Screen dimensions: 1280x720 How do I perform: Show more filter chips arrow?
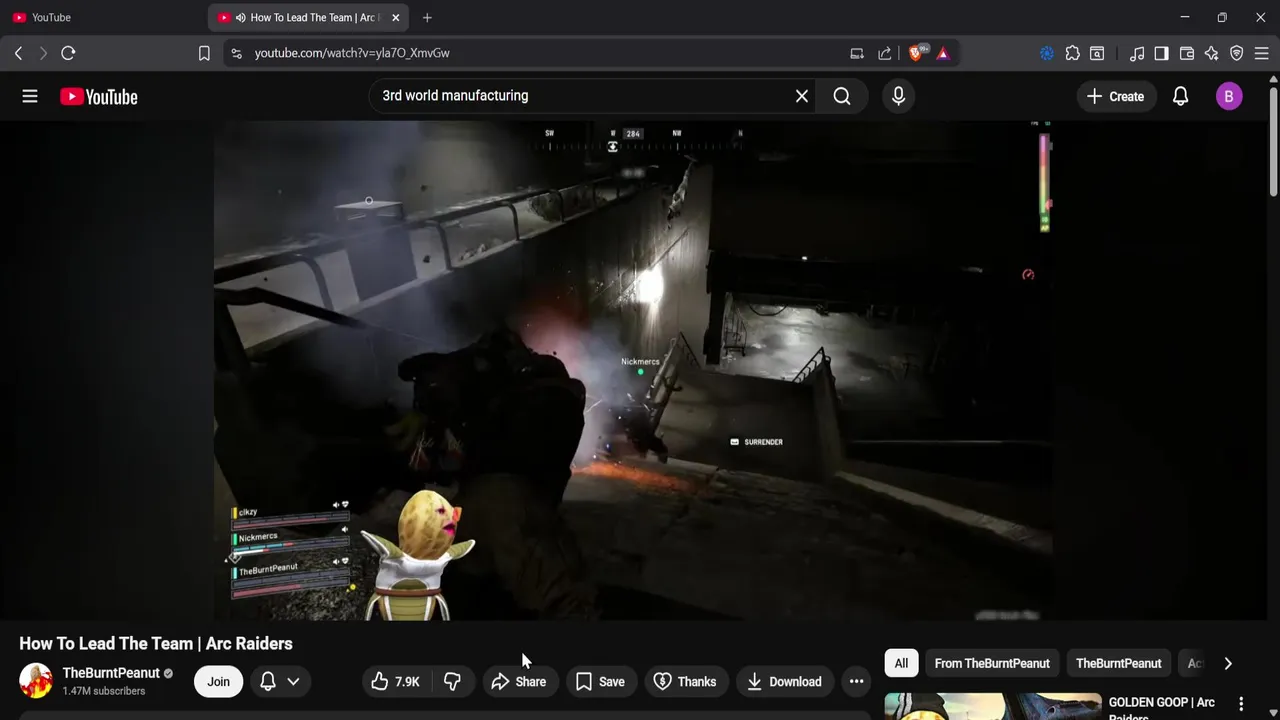click(1228, 663)
